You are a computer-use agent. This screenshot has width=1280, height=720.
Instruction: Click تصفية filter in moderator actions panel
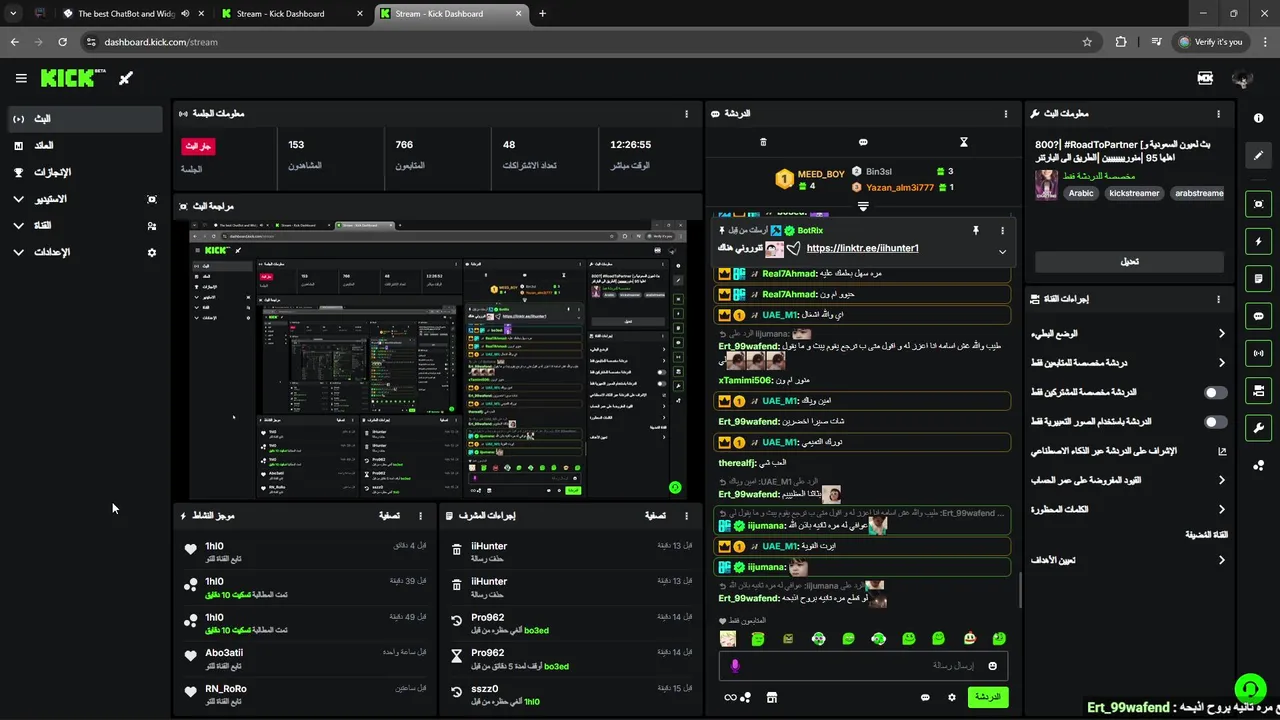point(656,516)
